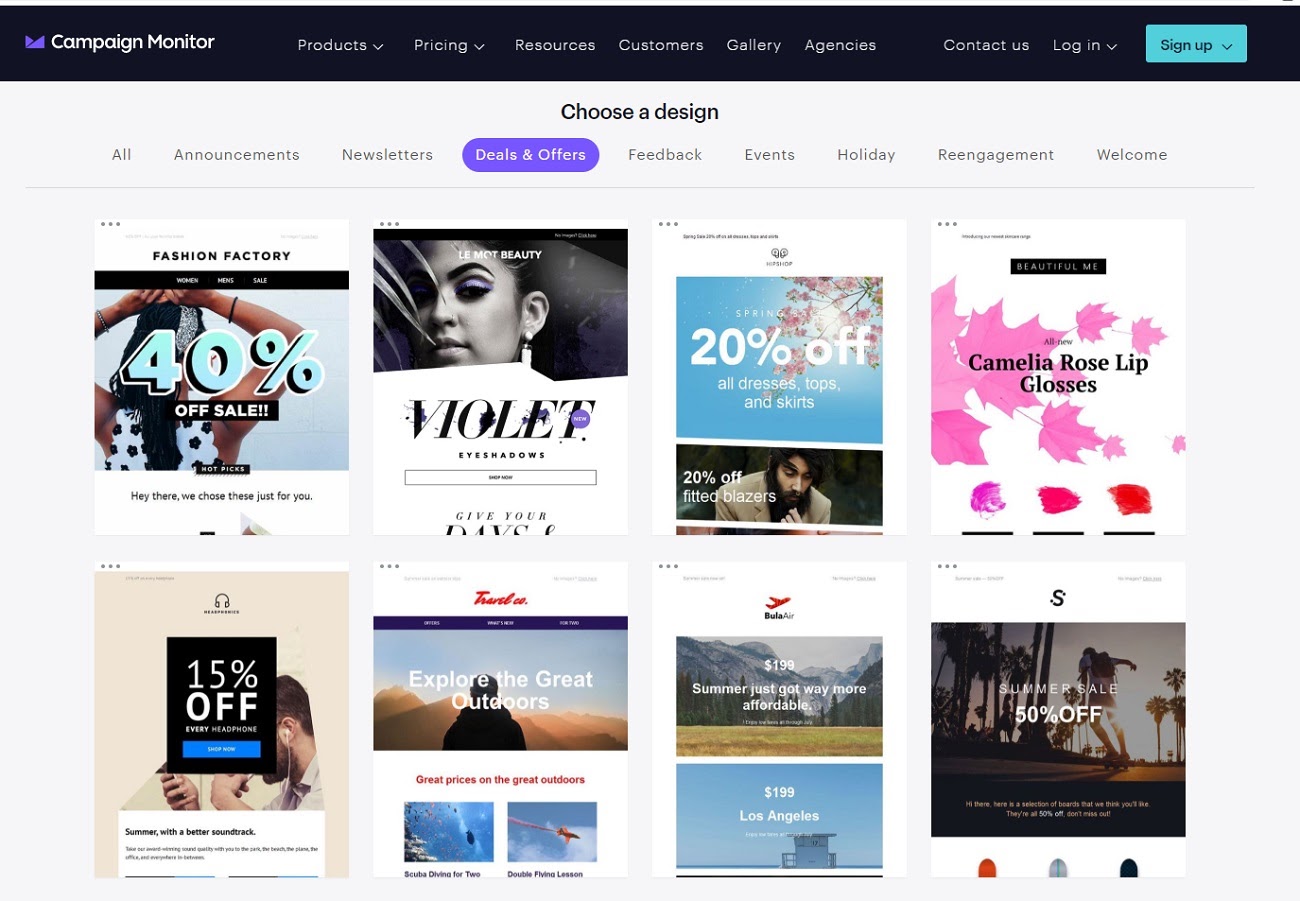
Task: Visit the Customers menu item
Action: (661, 45)
